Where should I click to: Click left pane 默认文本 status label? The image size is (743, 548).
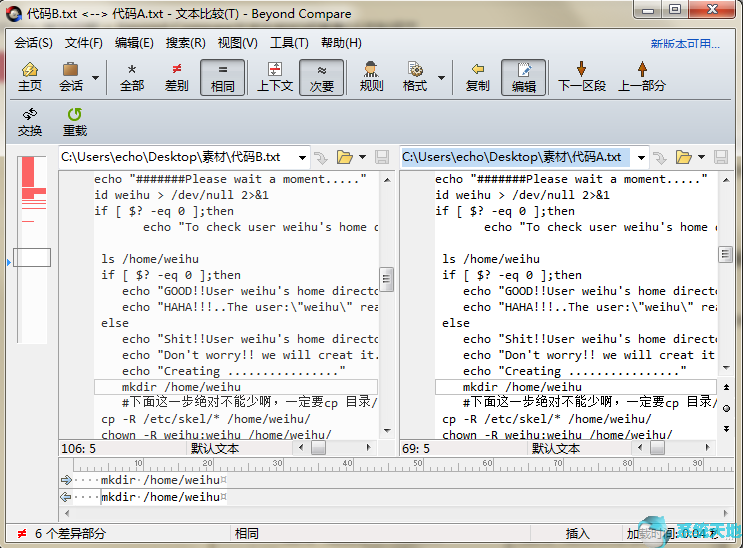click(215, 448)
